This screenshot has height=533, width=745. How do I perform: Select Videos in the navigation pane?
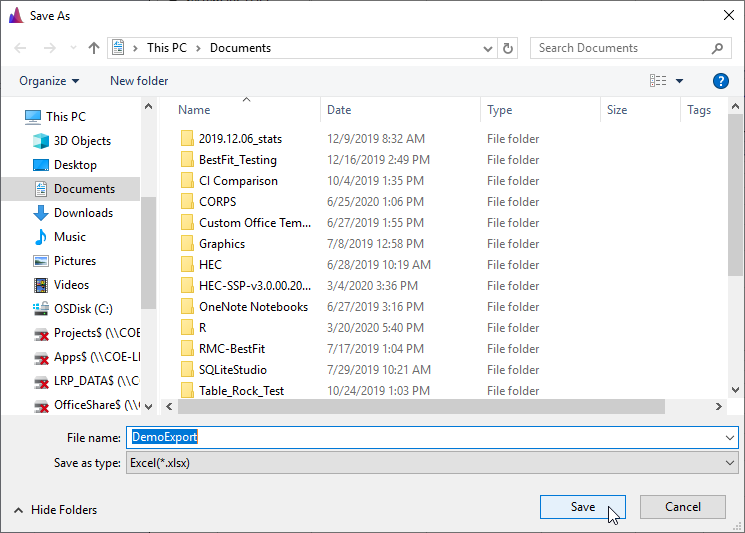pos(61,285)
